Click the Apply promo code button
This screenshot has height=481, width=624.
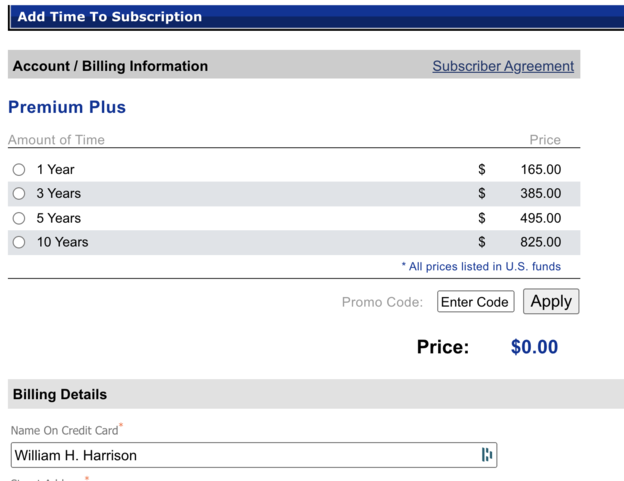click(551, 301)
